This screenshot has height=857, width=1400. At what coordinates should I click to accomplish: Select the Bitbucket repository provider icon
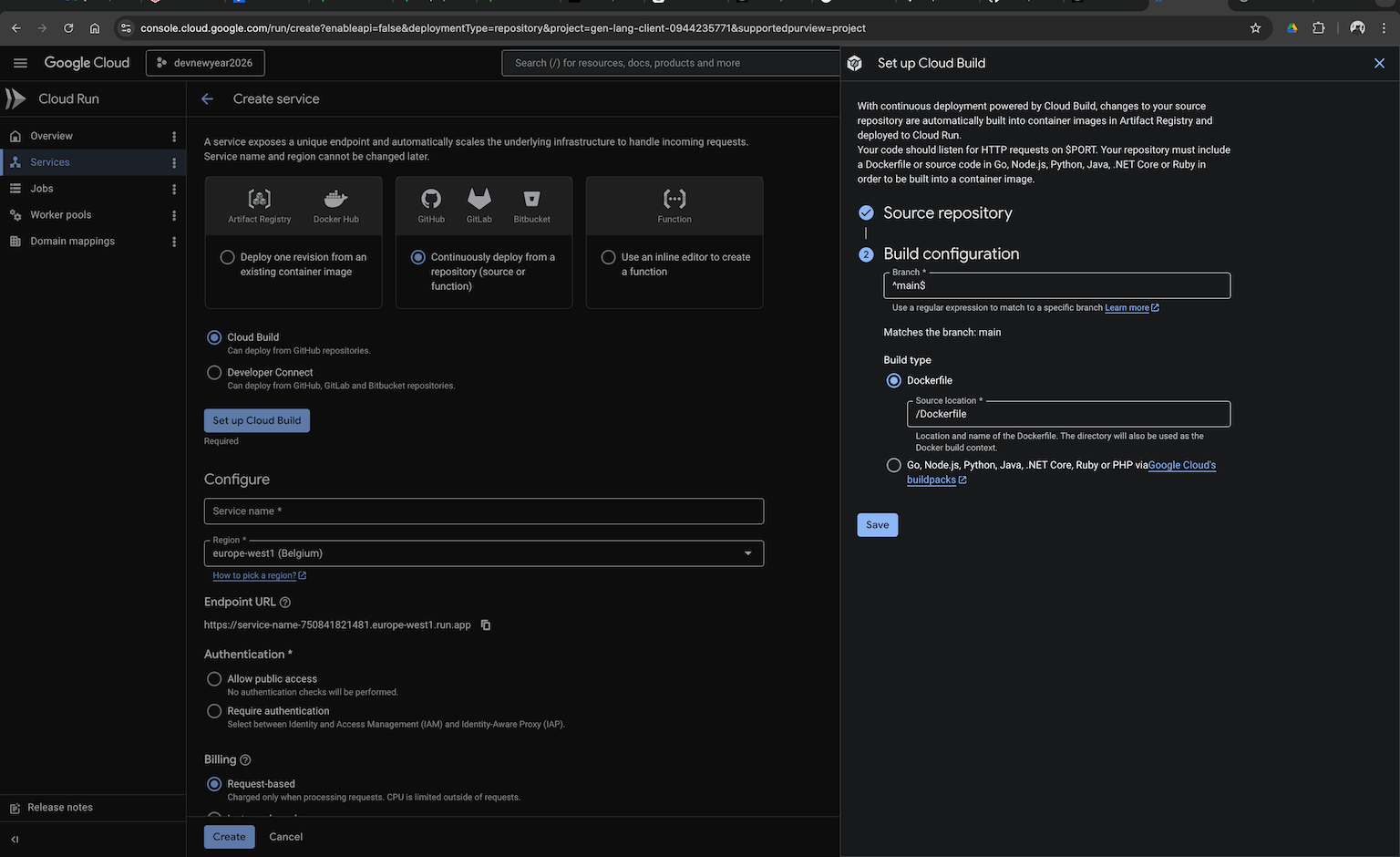click(x=530, y=199)
